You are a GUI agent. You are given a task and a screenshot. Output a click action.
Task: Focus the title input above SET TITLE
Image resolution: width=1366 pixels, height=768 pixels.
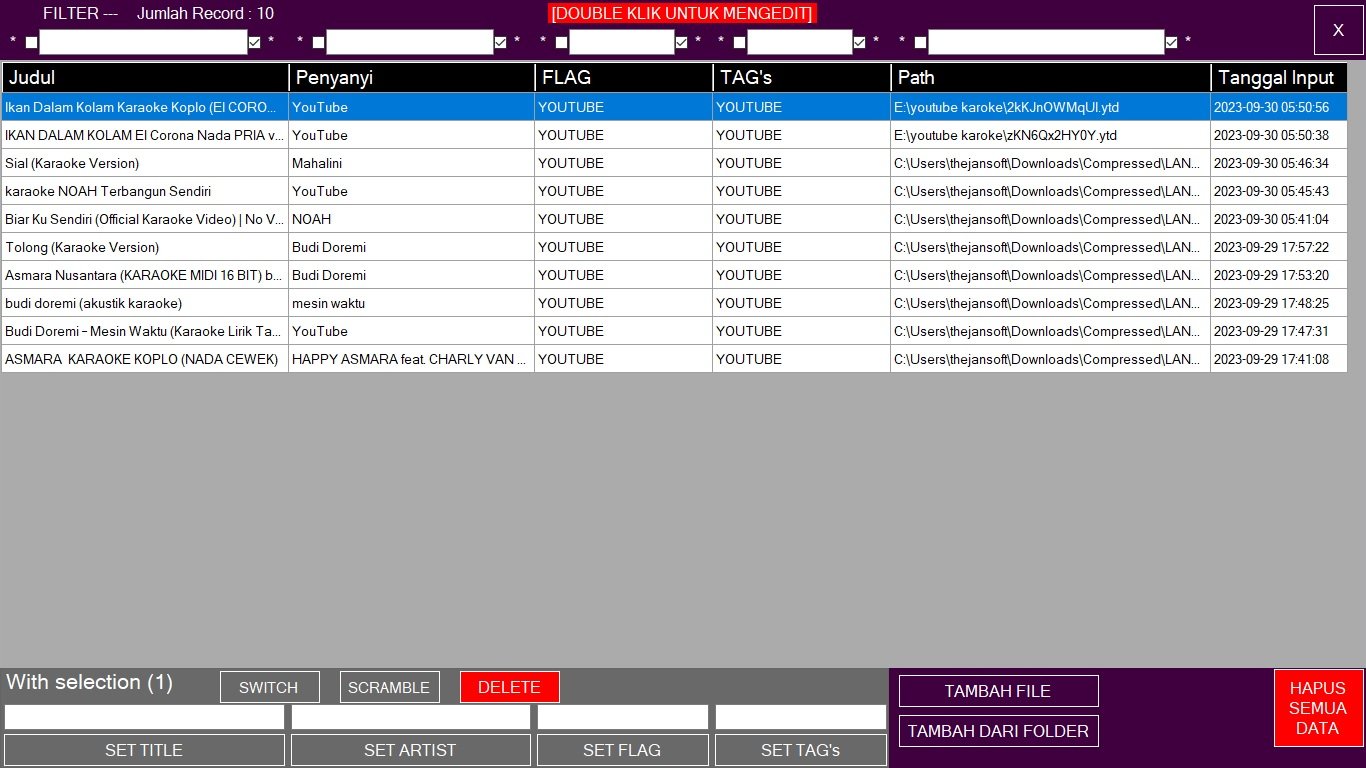pyautogui.click(x=144, y=717)
